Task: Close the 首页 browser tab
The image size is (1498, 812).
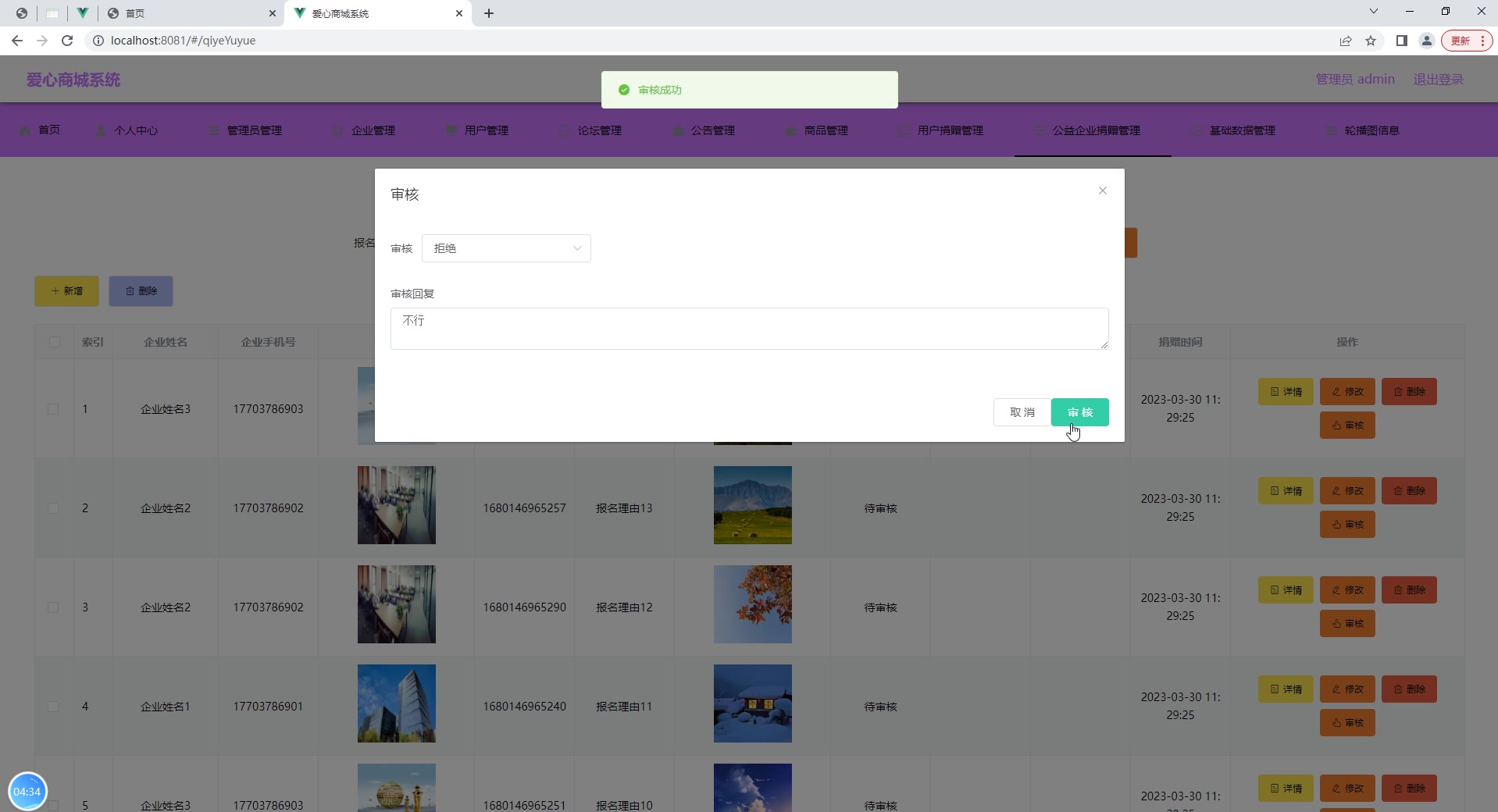Action: click(x=273, y=13)
